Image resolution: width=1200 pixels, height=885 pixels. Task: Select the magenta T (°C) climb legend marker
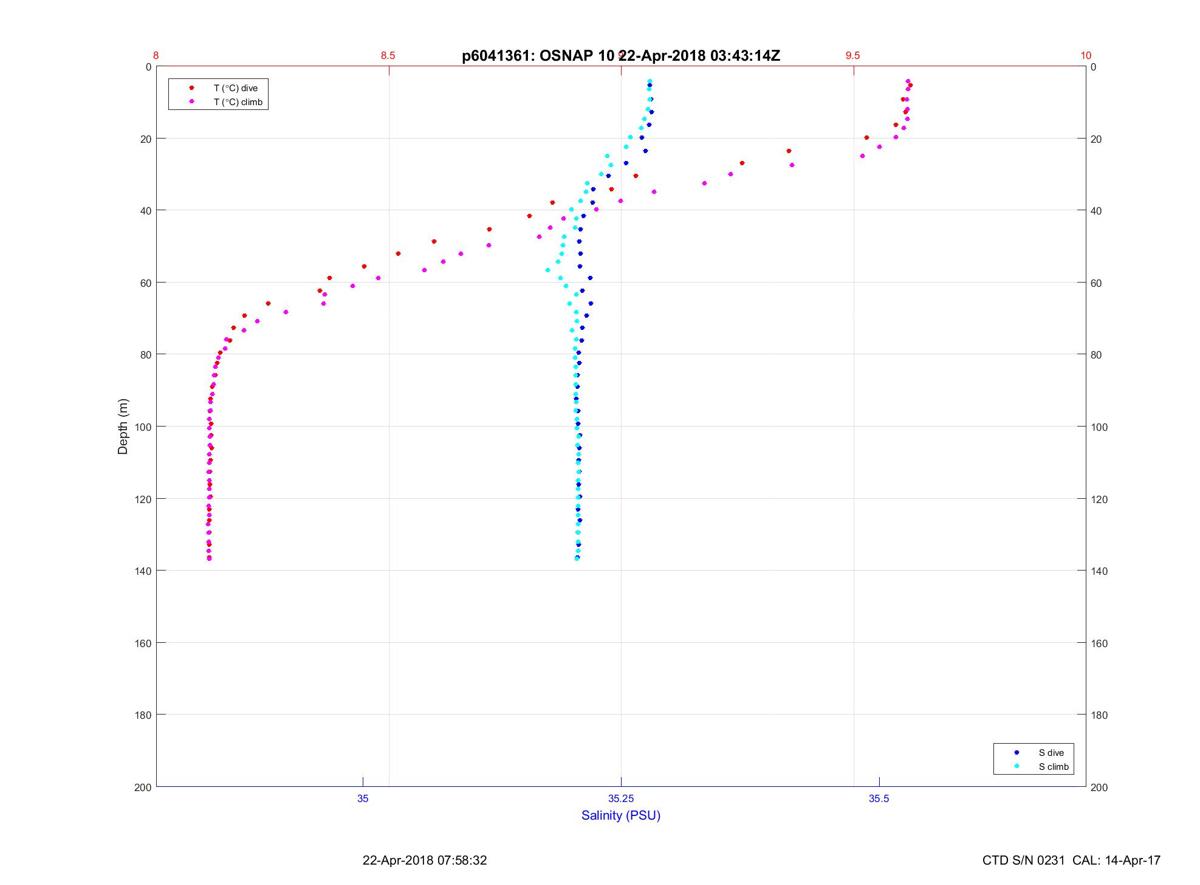[x=191, y=102]
